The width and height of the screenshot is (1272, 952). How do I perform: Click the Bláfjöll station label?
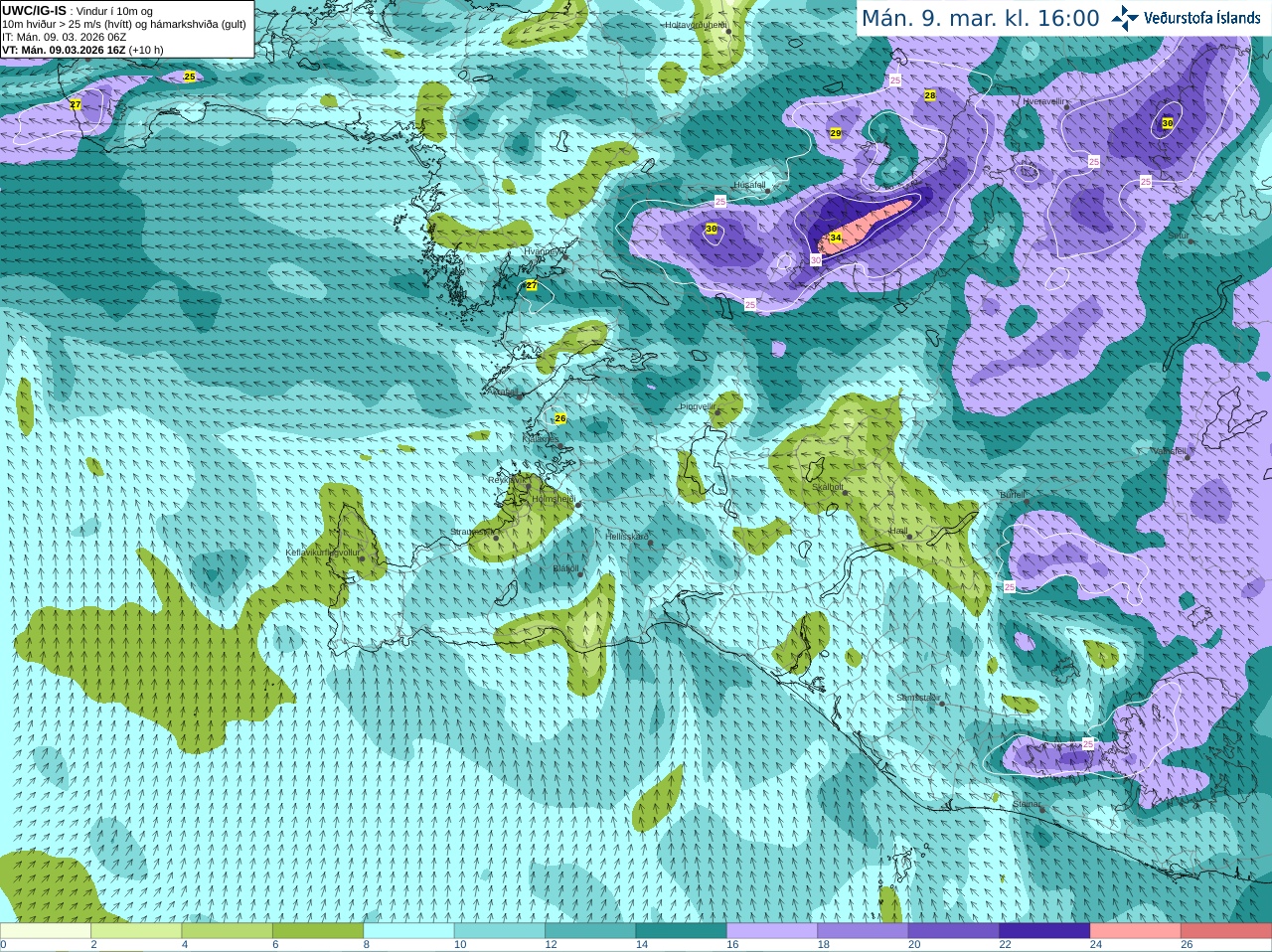click(565, 568)
